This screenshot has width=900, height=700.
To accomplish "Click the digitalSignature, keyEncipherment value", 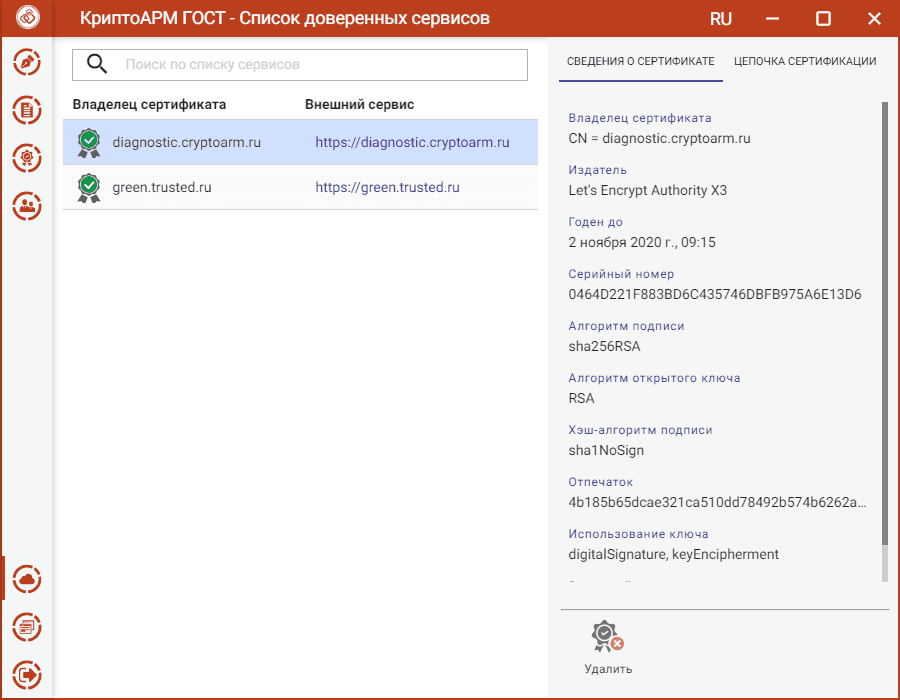I will pyautogui.click(x=674, y=554).
